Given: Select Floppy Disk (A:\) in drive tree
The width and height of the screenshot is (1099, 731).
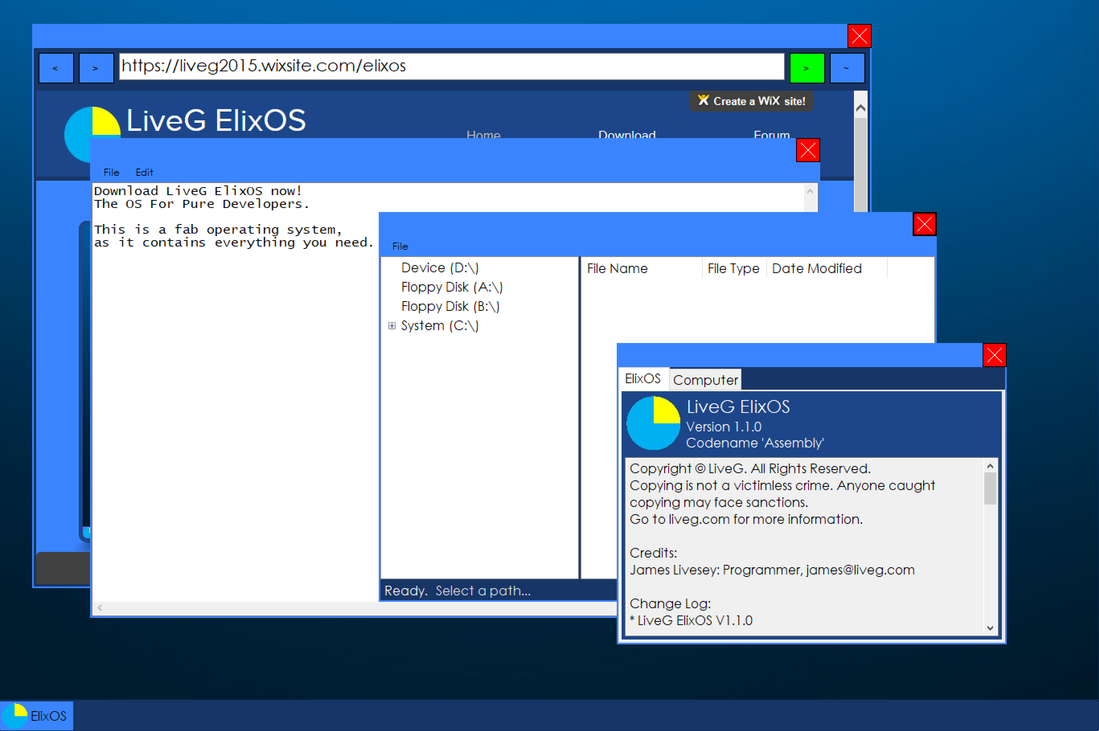Looking at the screenshot, I should [450, 287].
